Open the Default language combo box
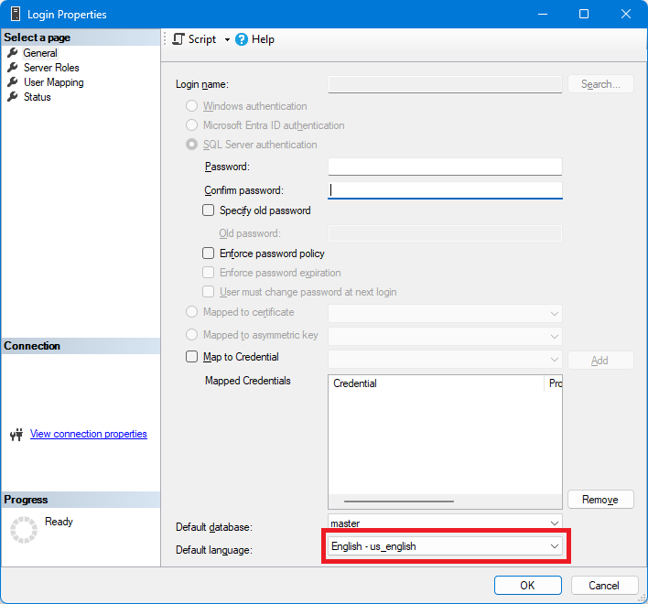This screenshot has width=648, height=604. (555, 547)
